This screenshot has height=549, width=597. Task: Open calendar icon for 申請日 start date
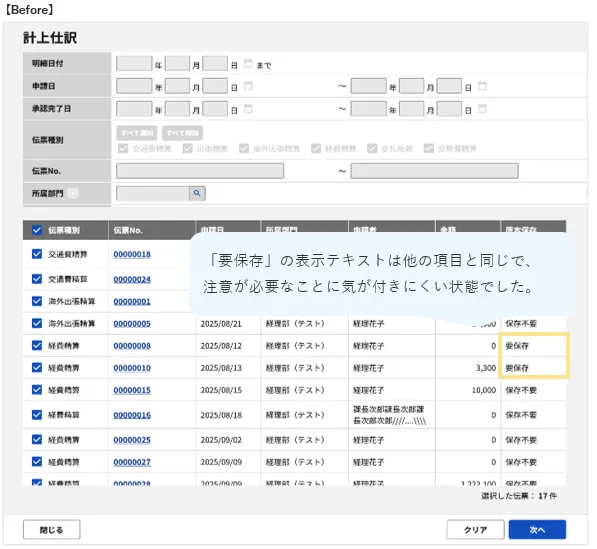click(x=248, y=86)
